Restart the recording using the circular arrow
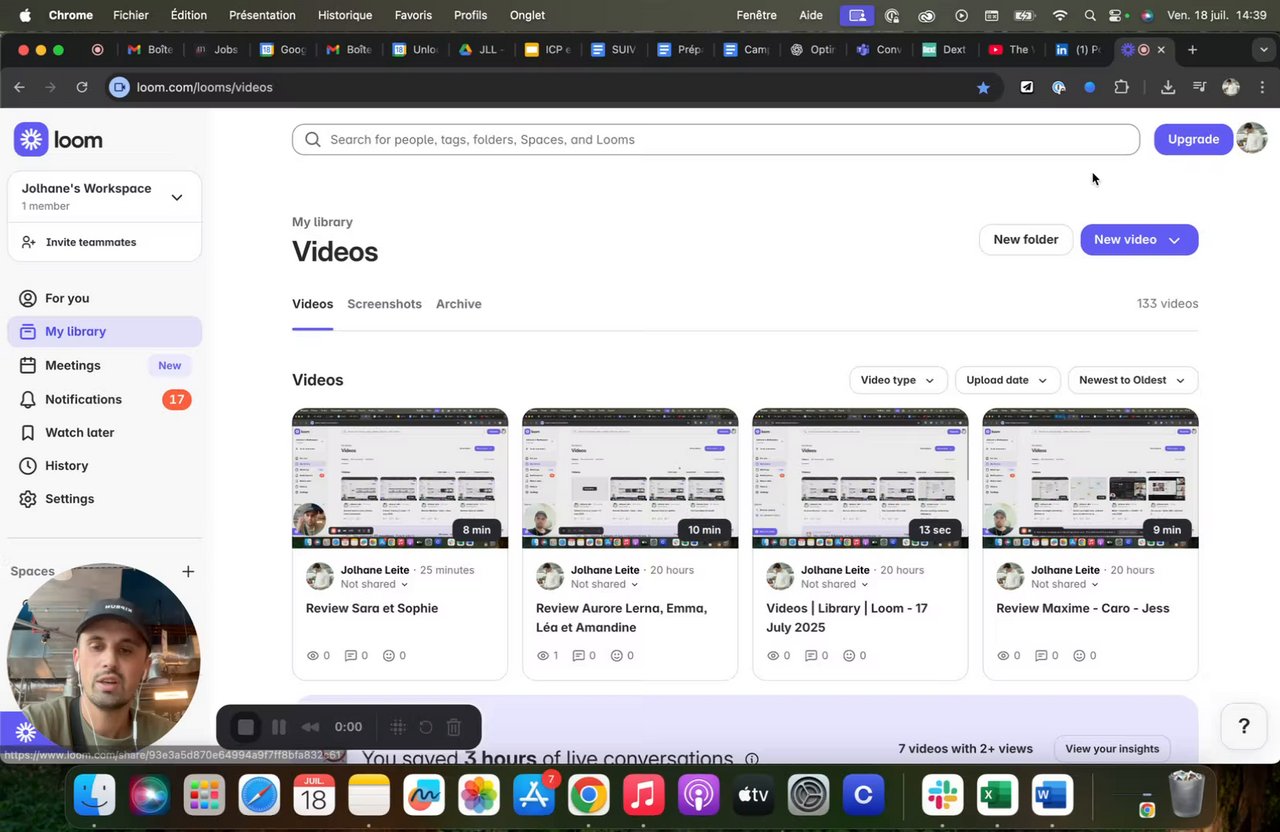This screenshot has width=1280, height=832. pos(425,727)
